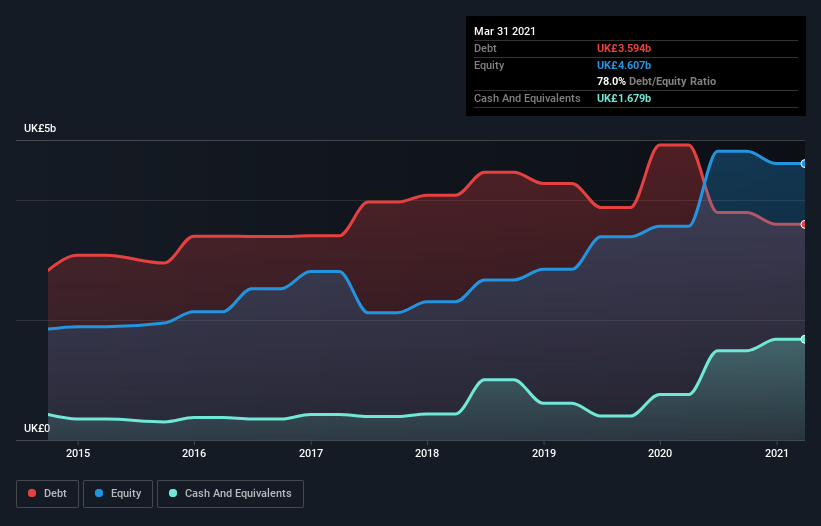Click the UK£0 y-axis label
821x526 pixels.
[x=37, y=428]
